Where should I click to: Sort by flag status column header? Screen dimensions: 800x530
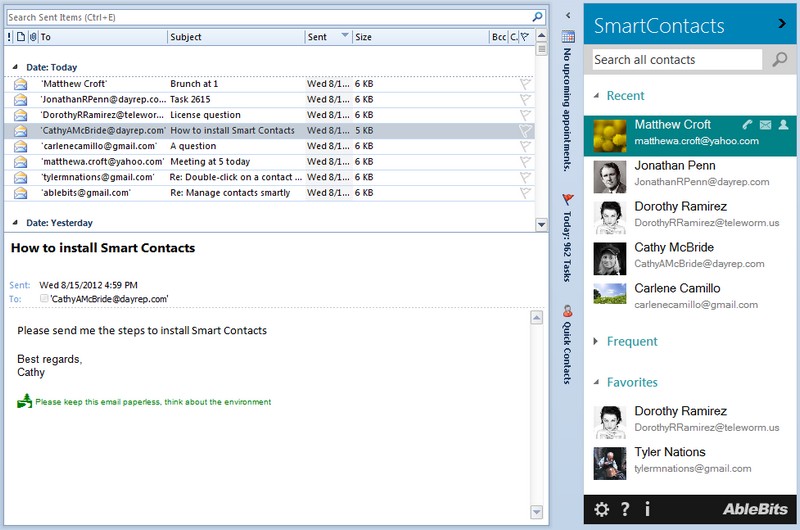pyautogui.click(x=524, y=37)
